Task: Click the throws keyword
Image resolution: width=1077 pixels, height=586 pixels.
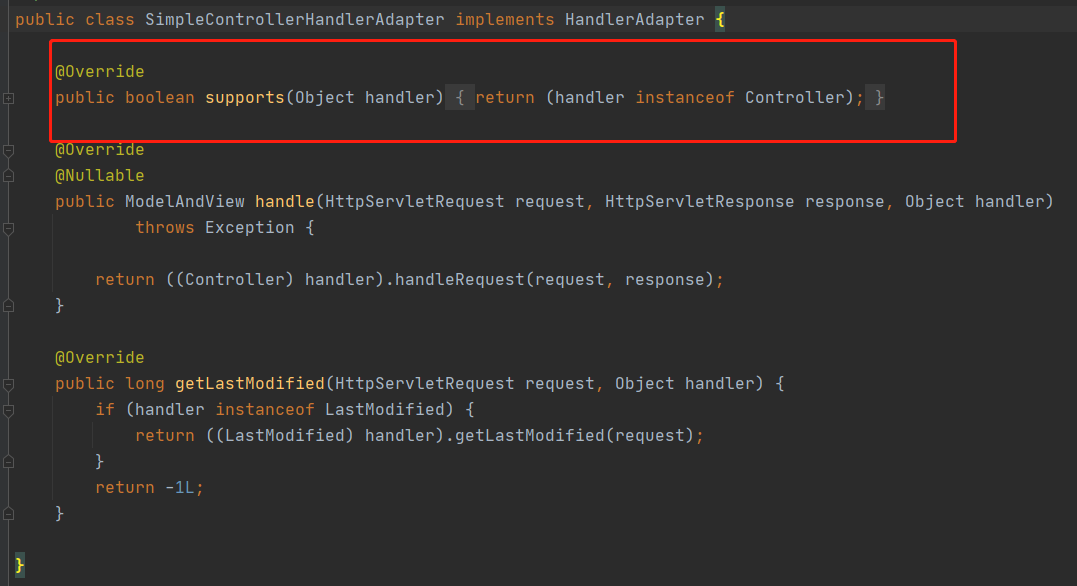Action: coord(165,227)
